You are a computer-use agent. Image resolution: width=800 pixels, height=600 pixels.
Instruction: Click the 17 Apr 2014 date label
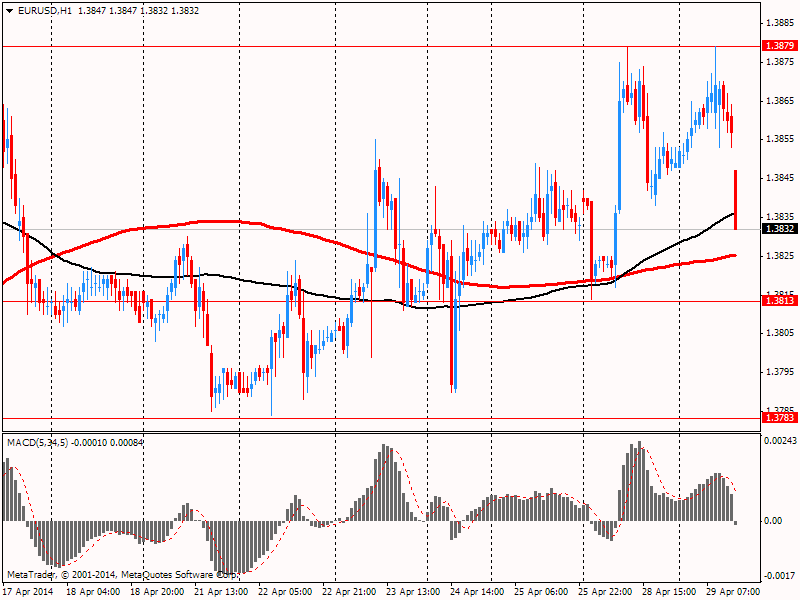click(29, 591)
